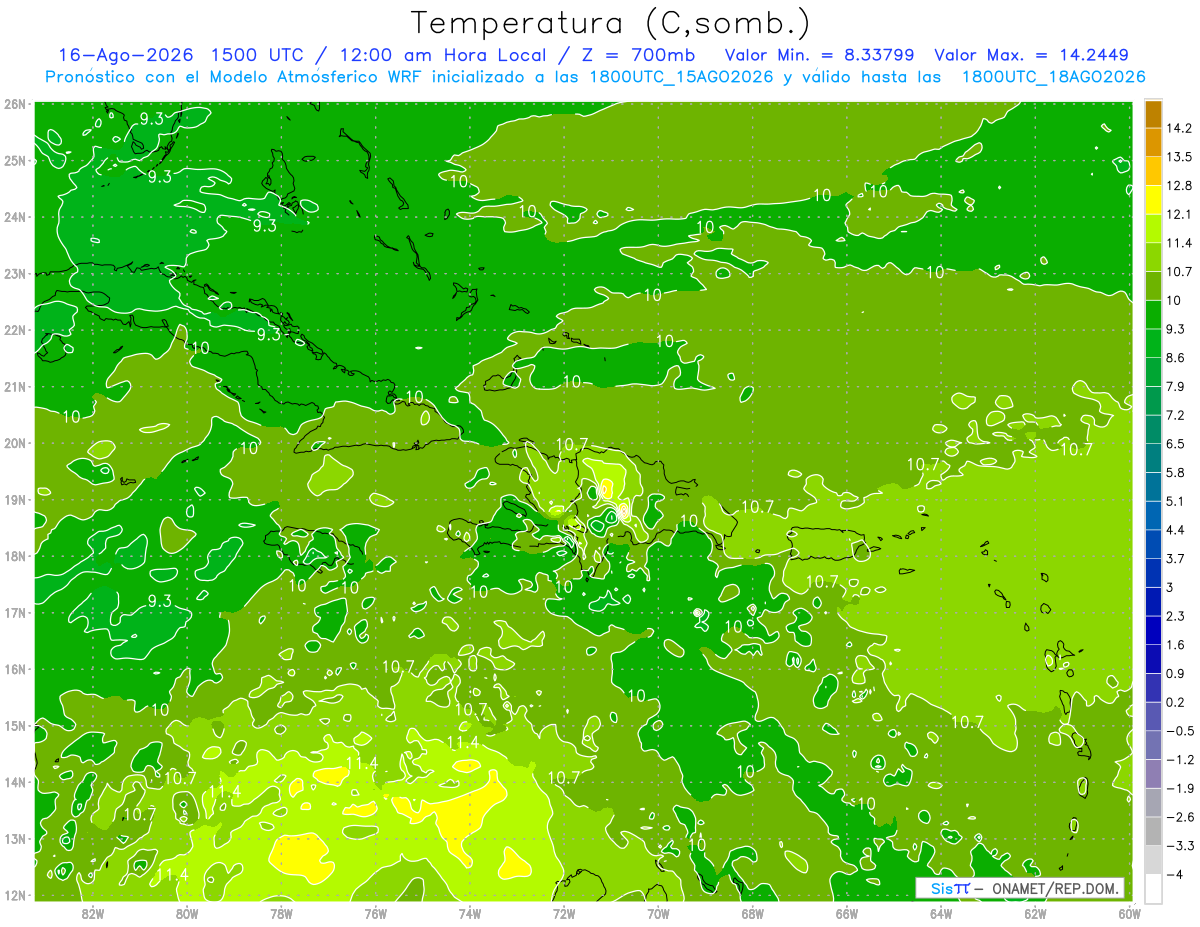
Task: Click the '70W' longitude axis label
Action: tap(658, 912)
